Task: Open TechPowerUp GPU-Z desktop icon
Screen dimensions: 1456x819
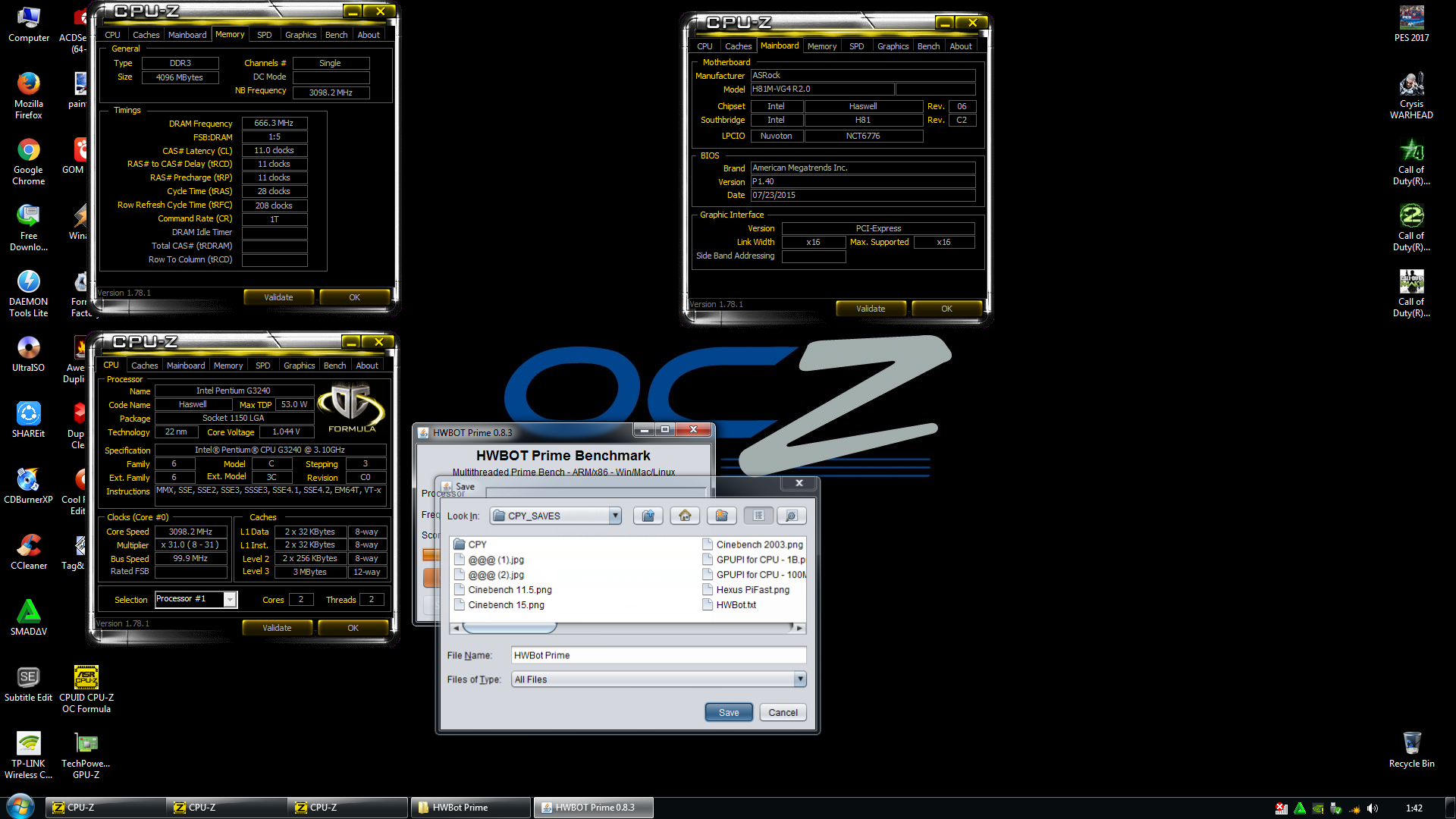Action: [86, 755]
